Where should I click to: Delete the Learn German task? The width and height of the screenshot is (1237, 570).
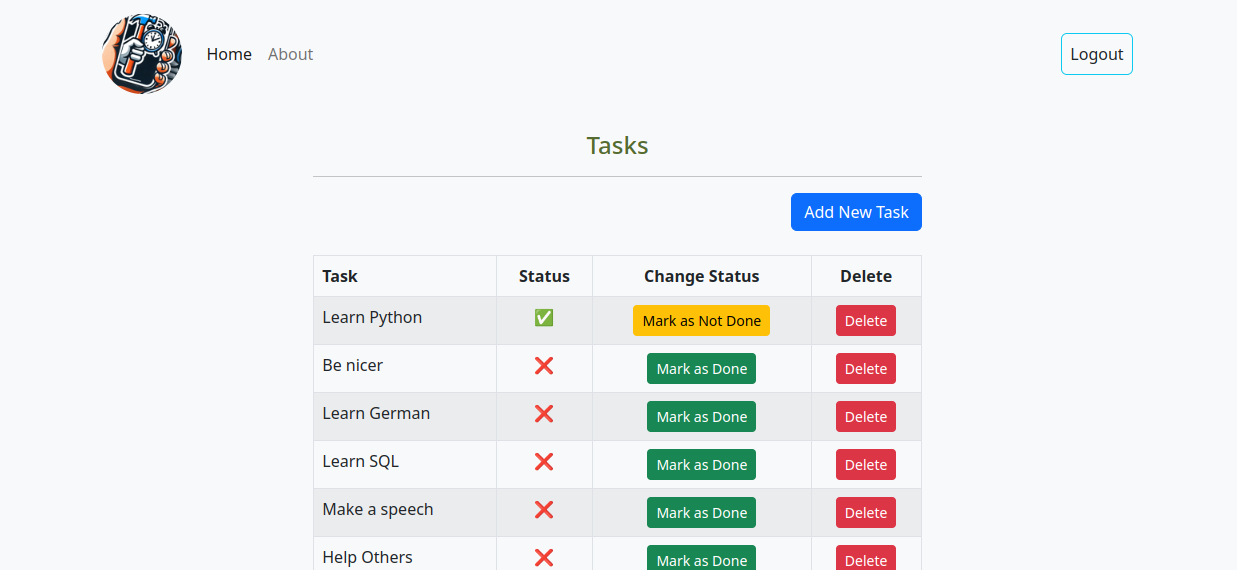pyautogui.click(x=866, y=417)
